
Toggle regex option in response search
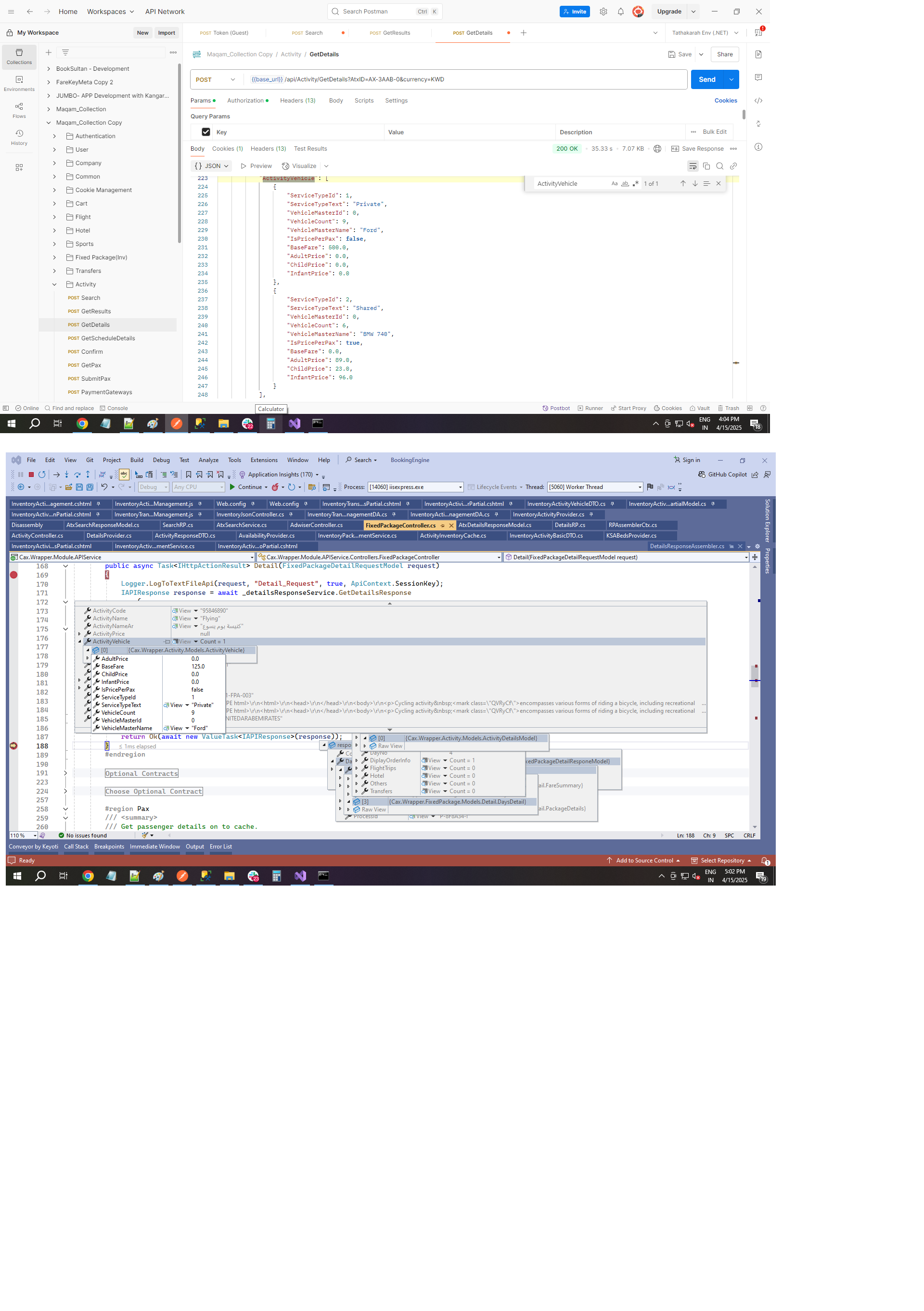[636, 184]
